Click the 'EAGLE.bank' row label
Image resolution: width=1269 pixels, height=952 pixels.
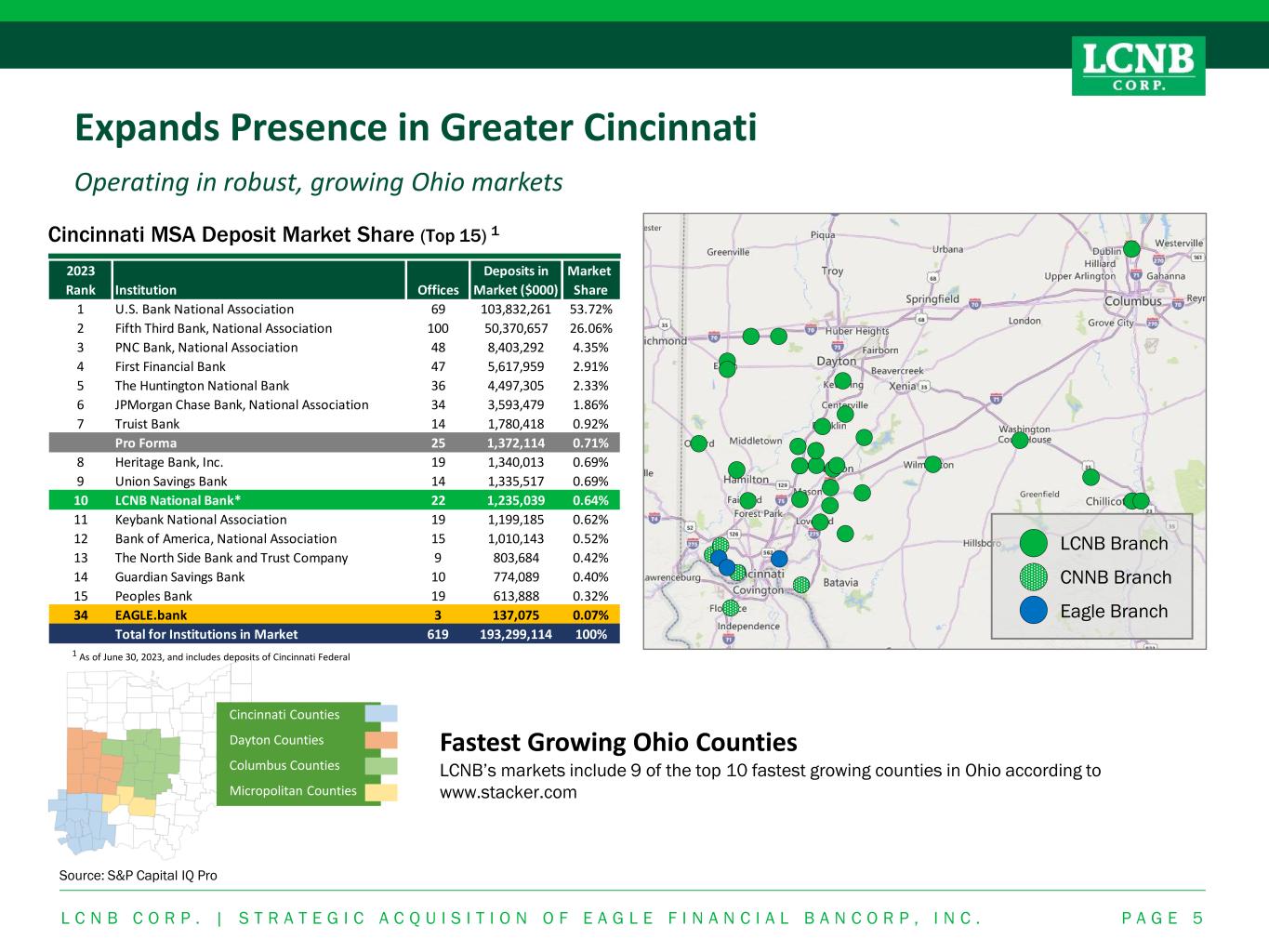[151, 615]
